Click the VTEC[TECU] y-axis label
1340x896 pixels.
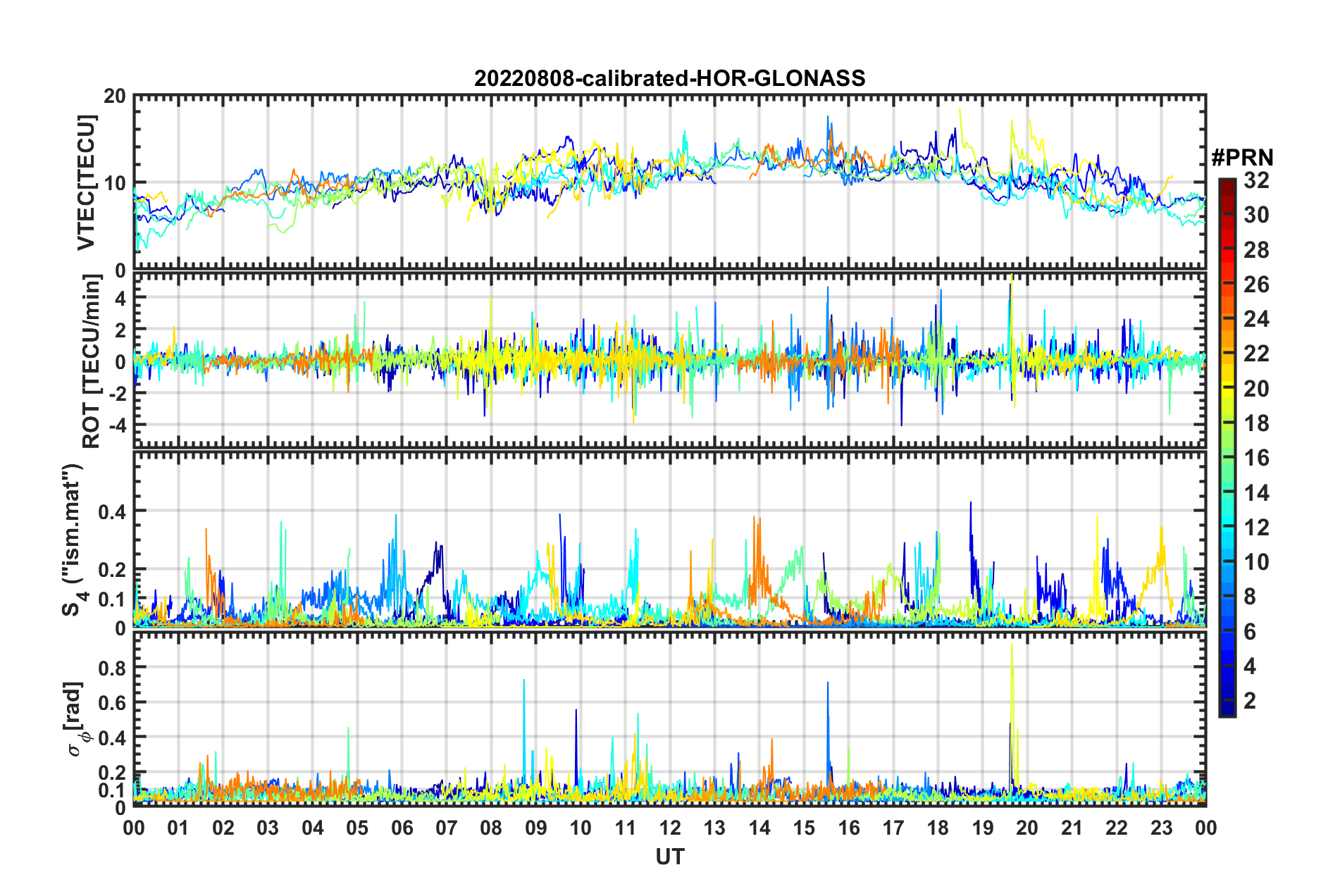86,182
